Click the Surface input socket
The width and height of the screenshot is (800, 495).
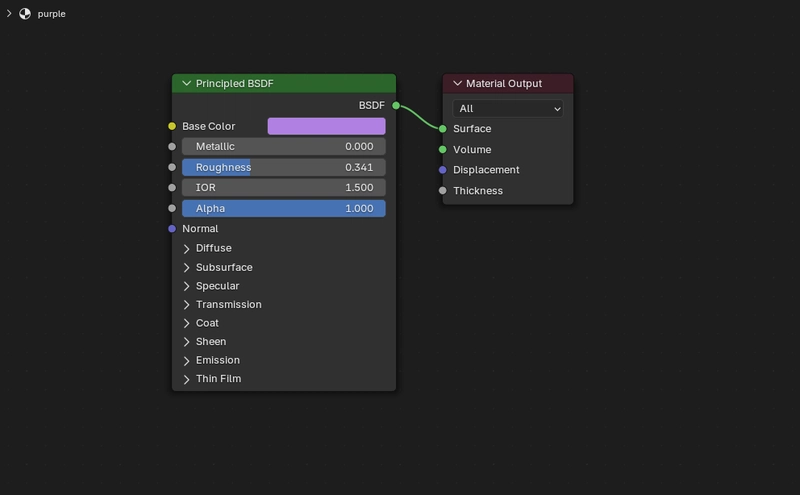click(442, 129)
